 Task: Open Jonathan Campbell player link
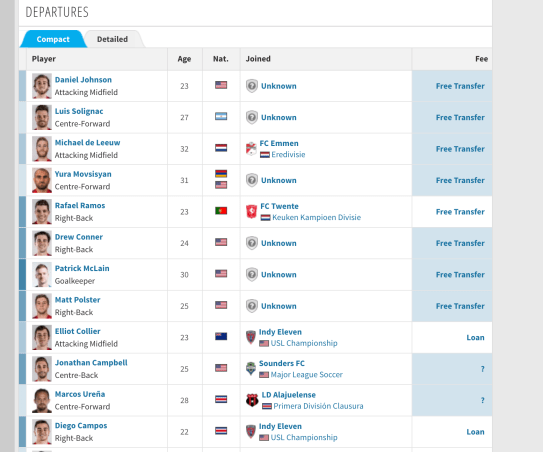coord(91,363)
